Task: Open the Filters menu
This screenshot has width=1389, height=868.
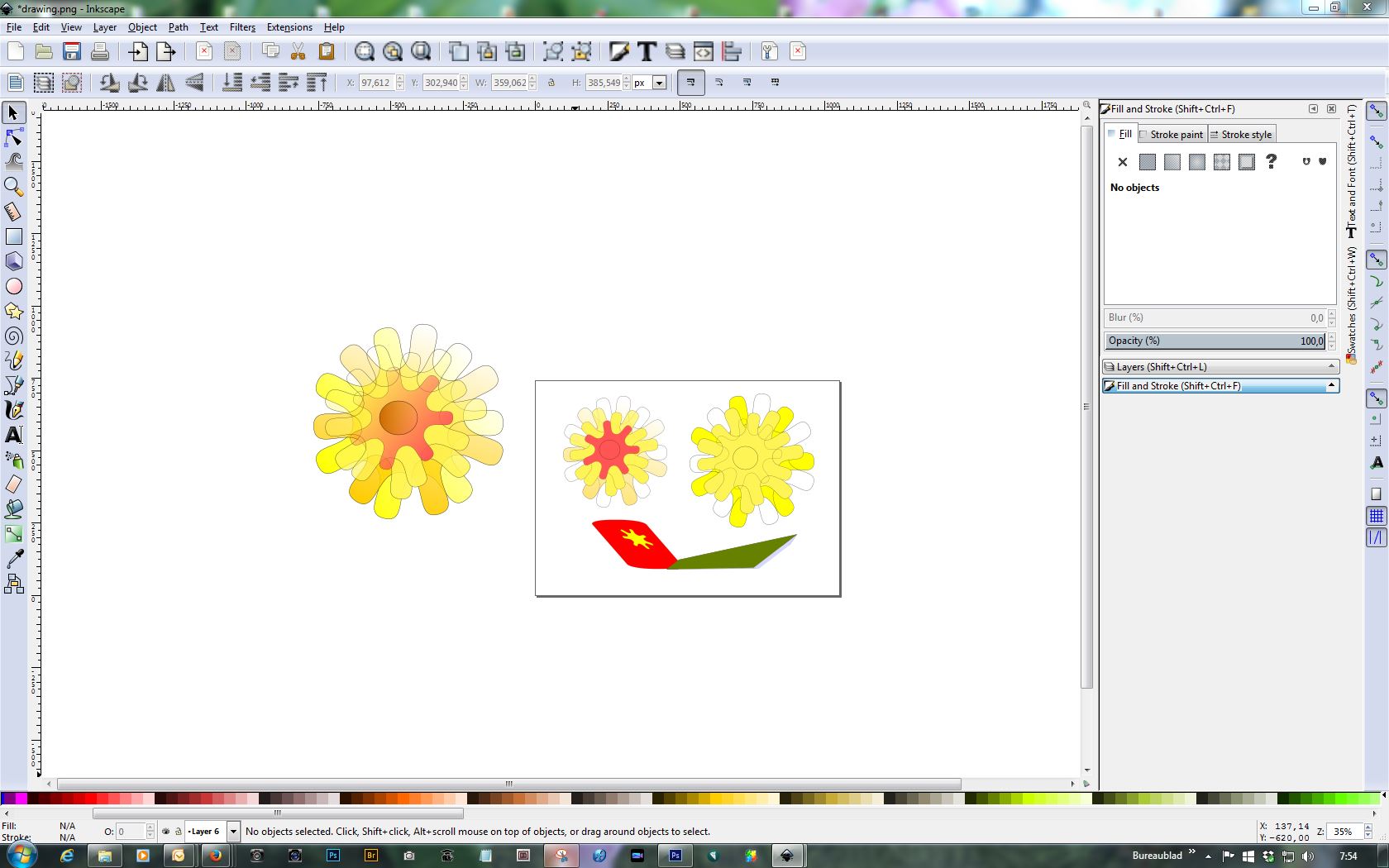Action: pyautogui.click(x=242, y=27)
